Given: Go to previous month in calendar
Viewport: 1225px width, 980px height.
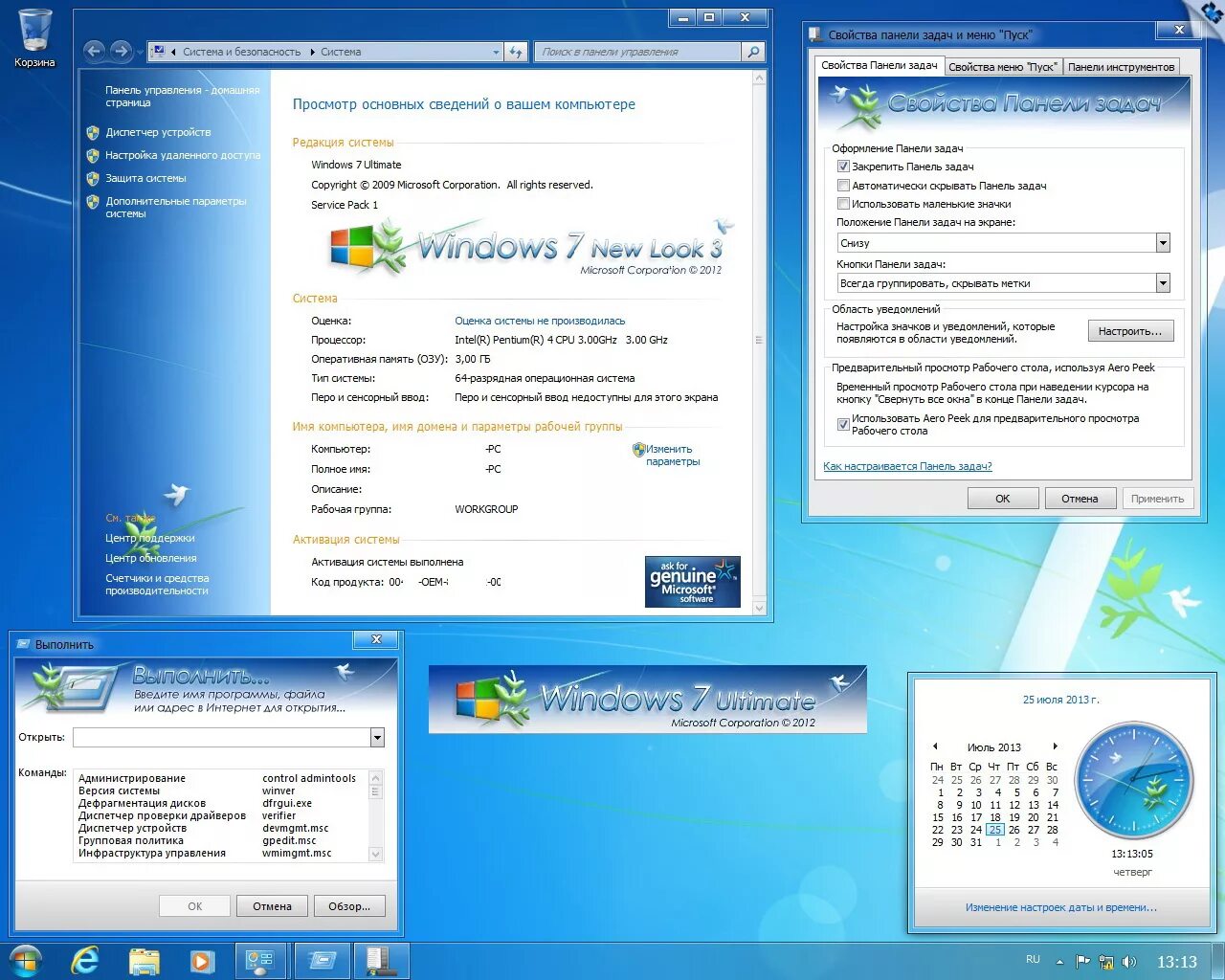Looking at the screenshot, I should pos(935,746).
